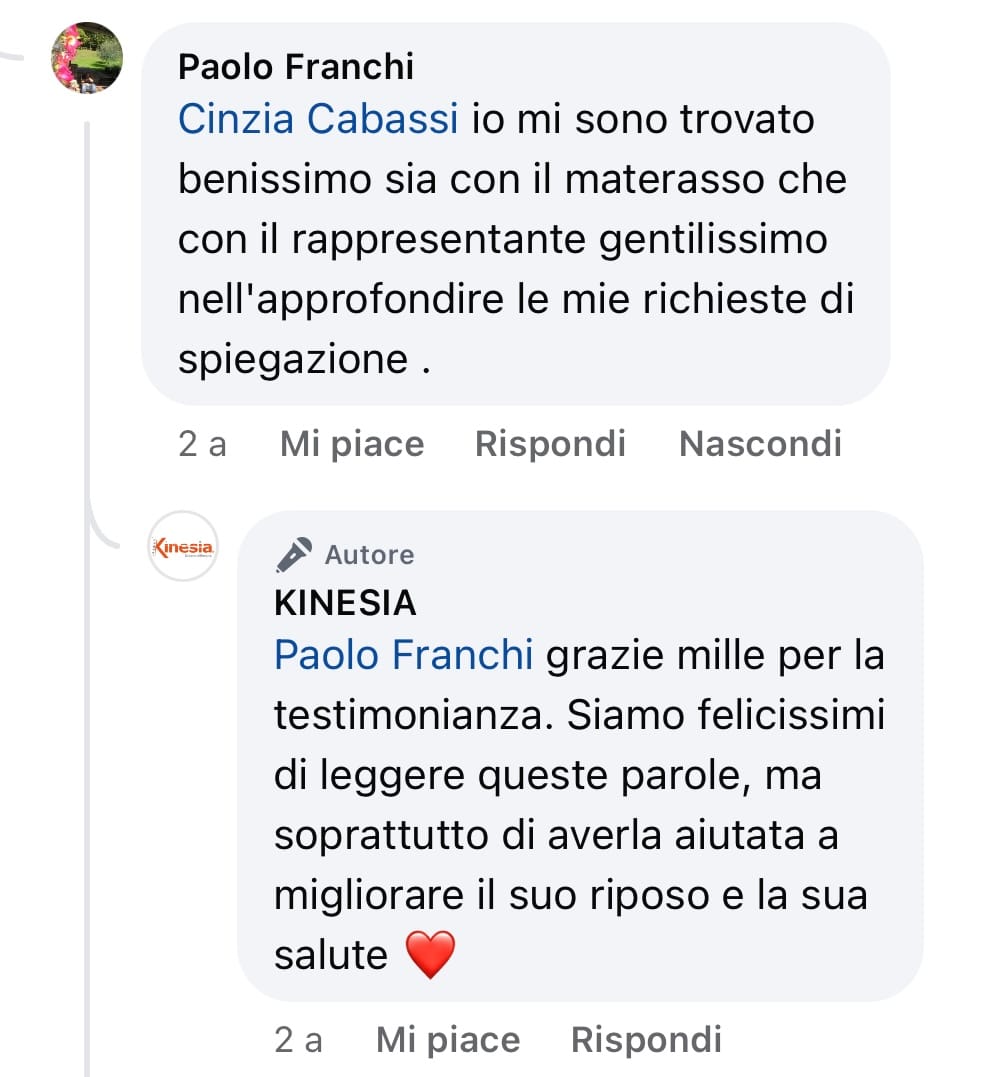Click the timestamp under KINESIA's reply
The width and height of the screenshot is (996, 1077).
click(x=298, y=1040)
